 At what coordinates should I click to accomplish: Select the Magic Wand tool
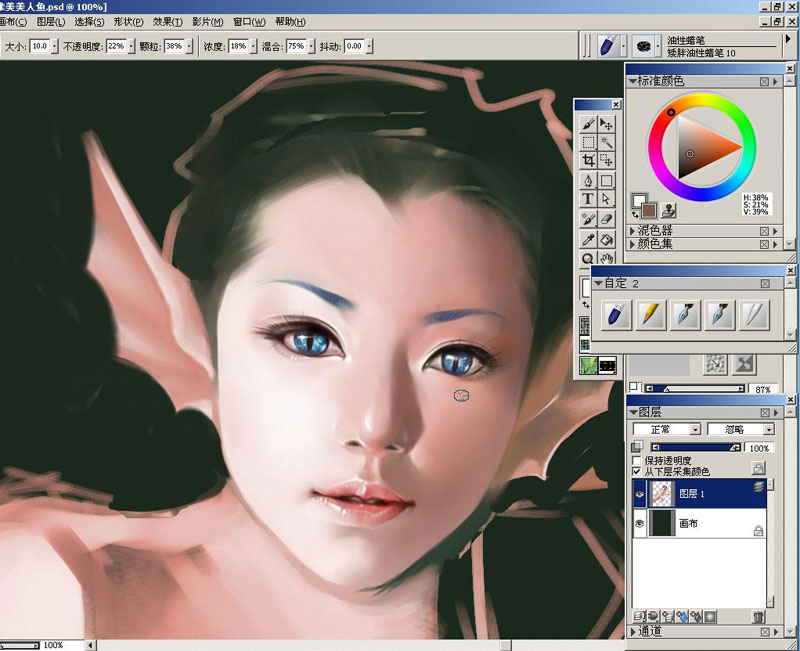(606, 142)
